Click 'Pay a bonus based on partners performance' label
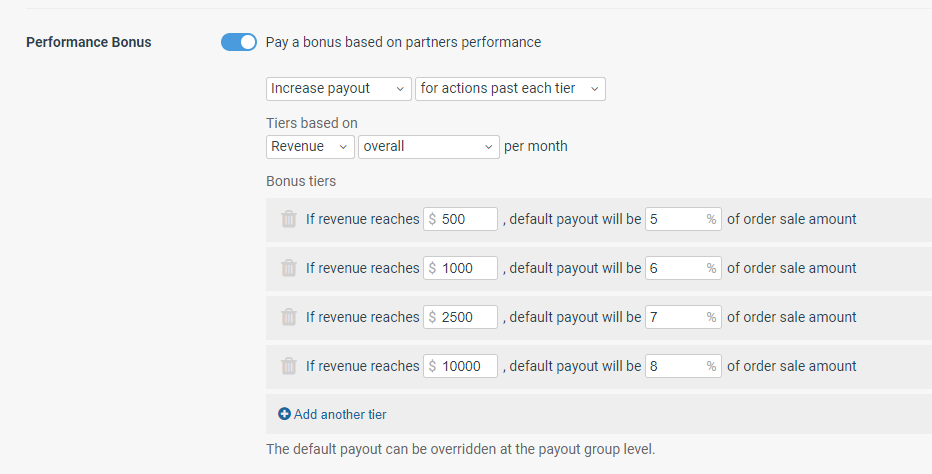 pos(403,42)
